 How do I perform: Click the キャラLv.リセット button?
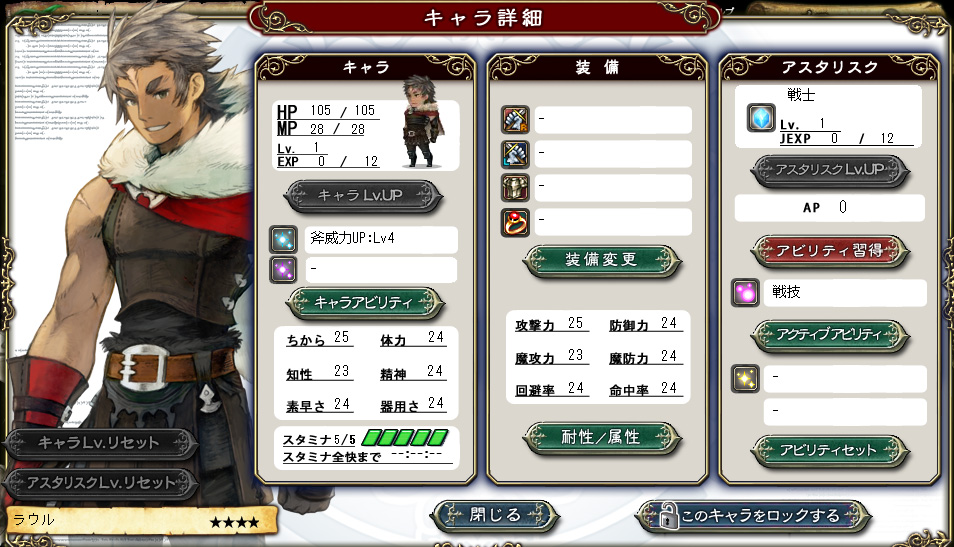coord(99,443)
